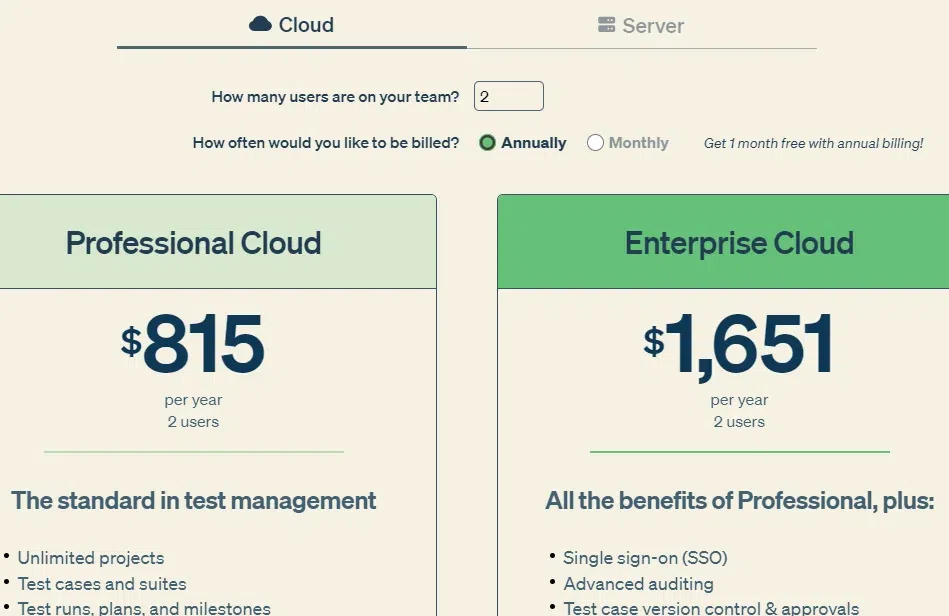Click the Professional Cloud plan header

click(194, 243)
